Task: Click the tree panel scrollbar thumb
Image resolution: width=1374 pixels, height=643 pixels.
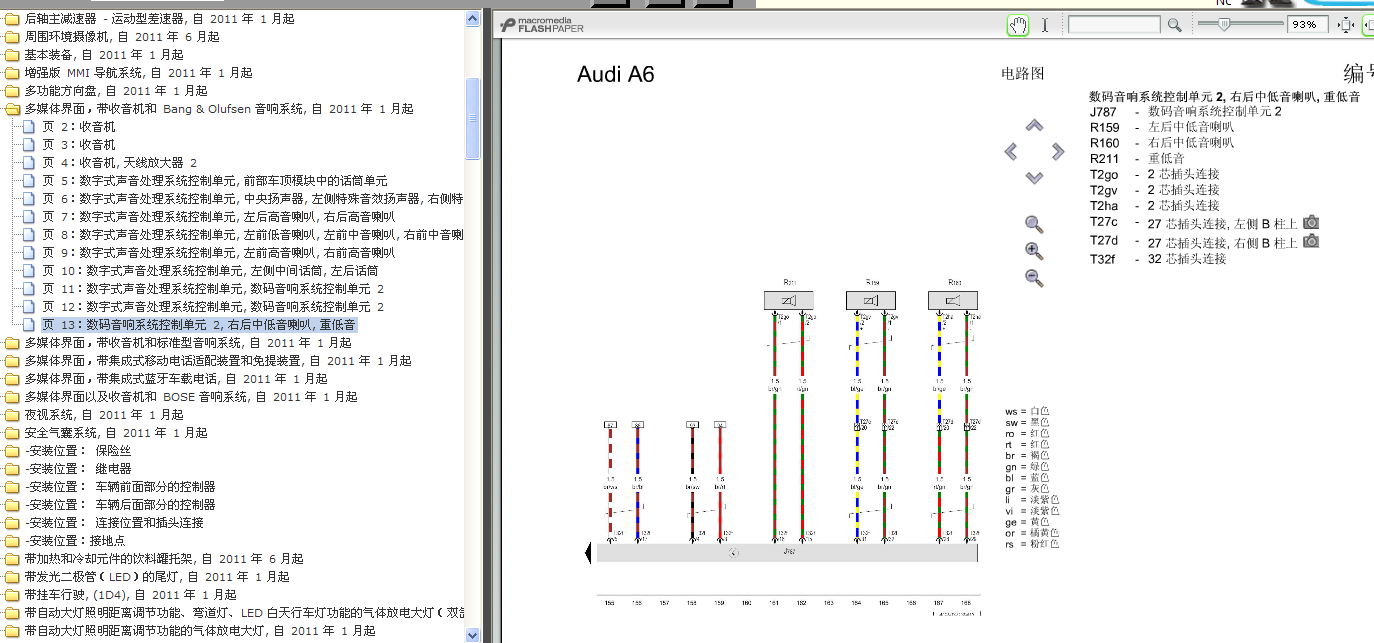Action: point(473,118)
